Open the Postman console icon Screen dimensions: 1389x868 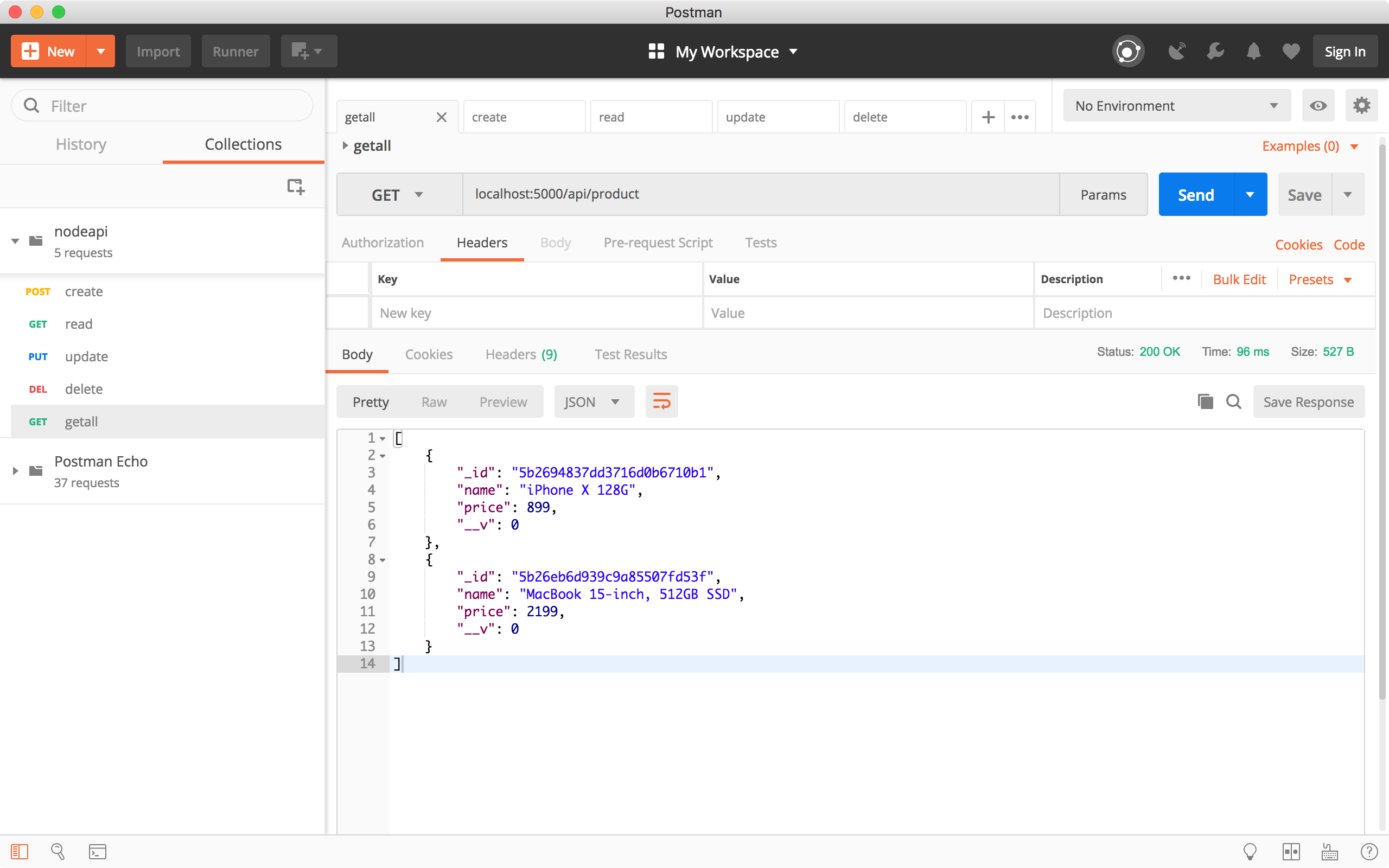(x=98, y=851)
